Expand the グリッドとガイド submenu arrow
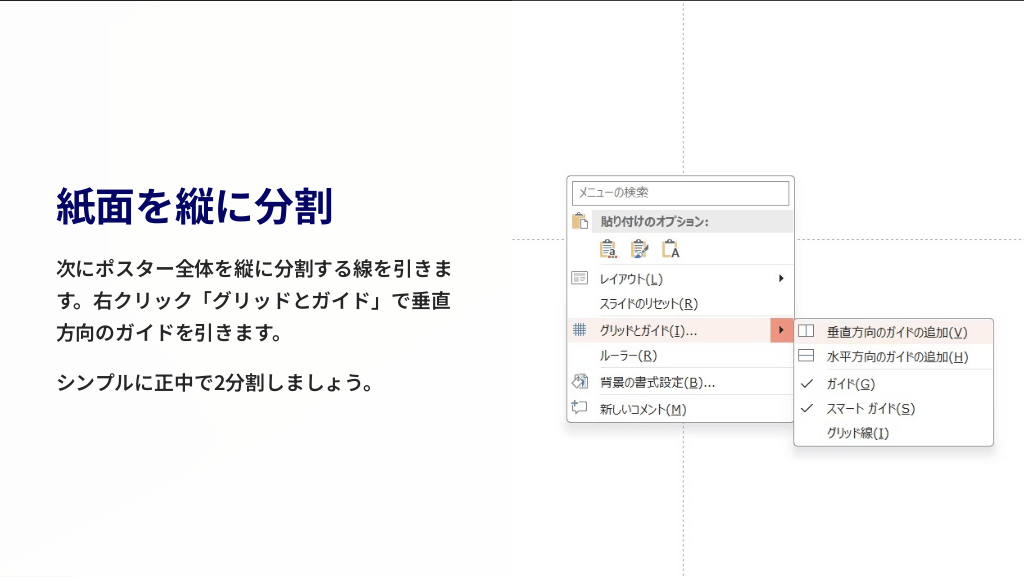The image size is (1024, 578). click(x=781, y=330)
